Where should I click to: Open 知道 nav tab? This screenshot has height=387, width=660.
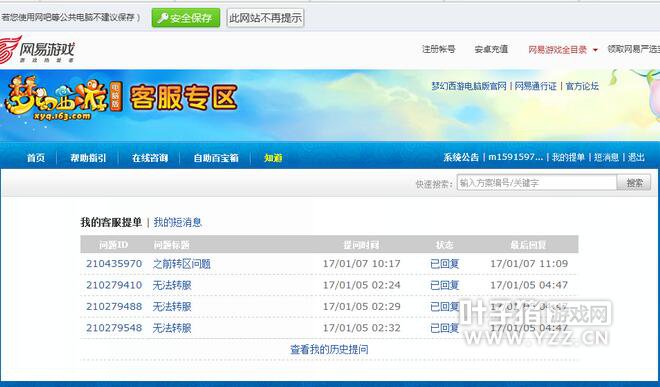point(273,157)
